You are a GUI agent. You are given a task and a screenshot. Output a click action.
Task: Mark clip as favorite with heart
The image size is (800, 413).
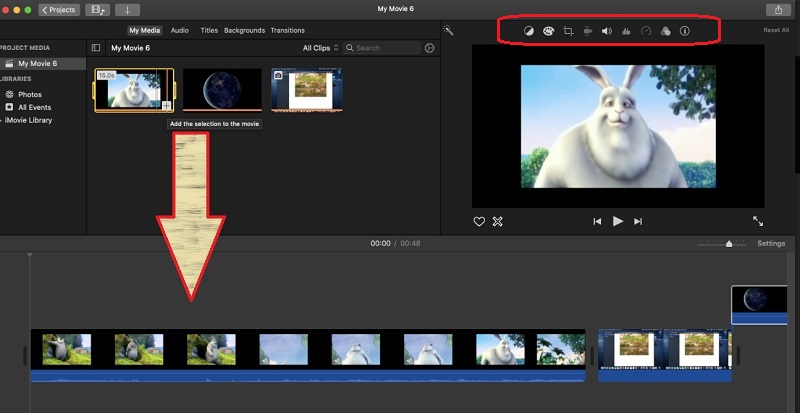tap(479, 222)
